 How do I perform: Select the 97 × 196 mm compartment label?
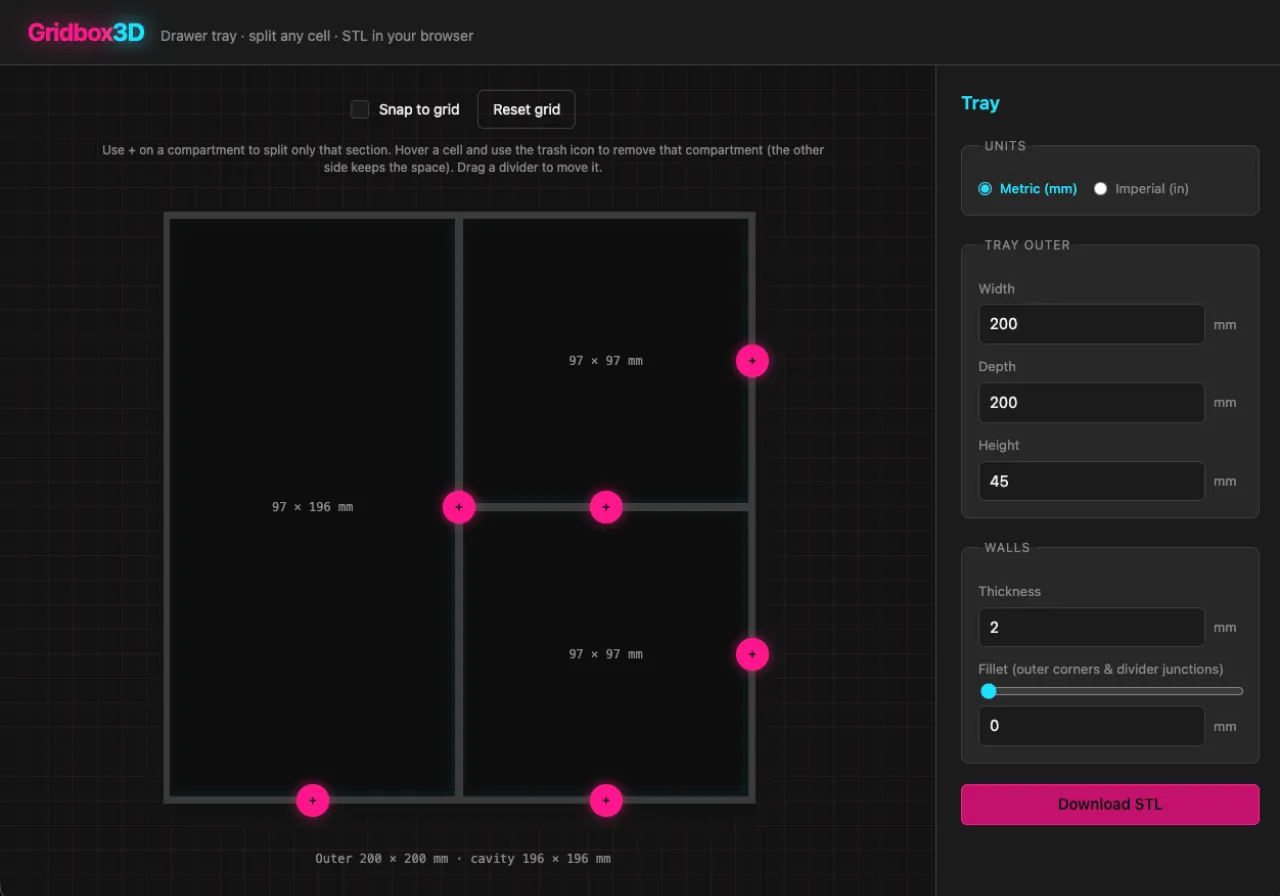(312, 507)
